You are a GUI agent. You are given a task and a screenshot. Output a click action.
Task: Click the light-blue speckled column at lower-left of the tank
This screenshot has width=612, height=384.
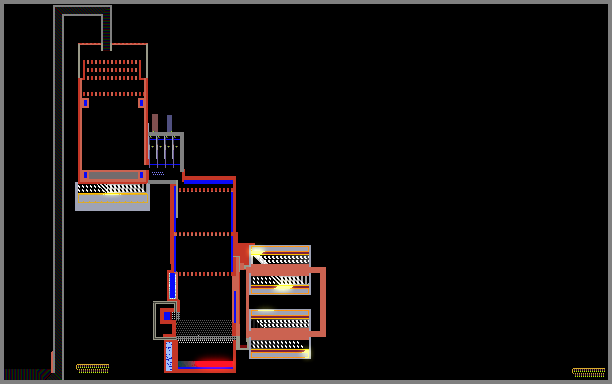point(169,356)
